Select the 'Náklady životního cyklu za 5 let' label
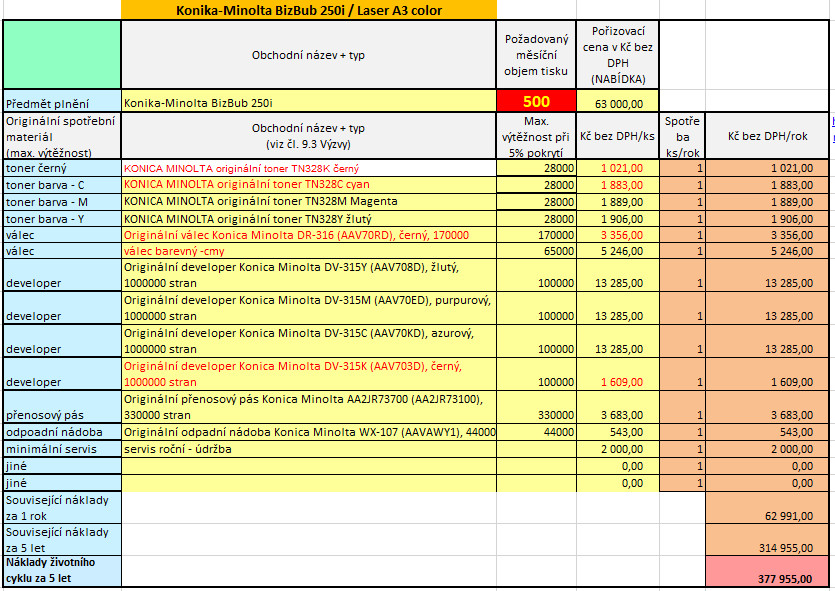 [x=62, y=571]
